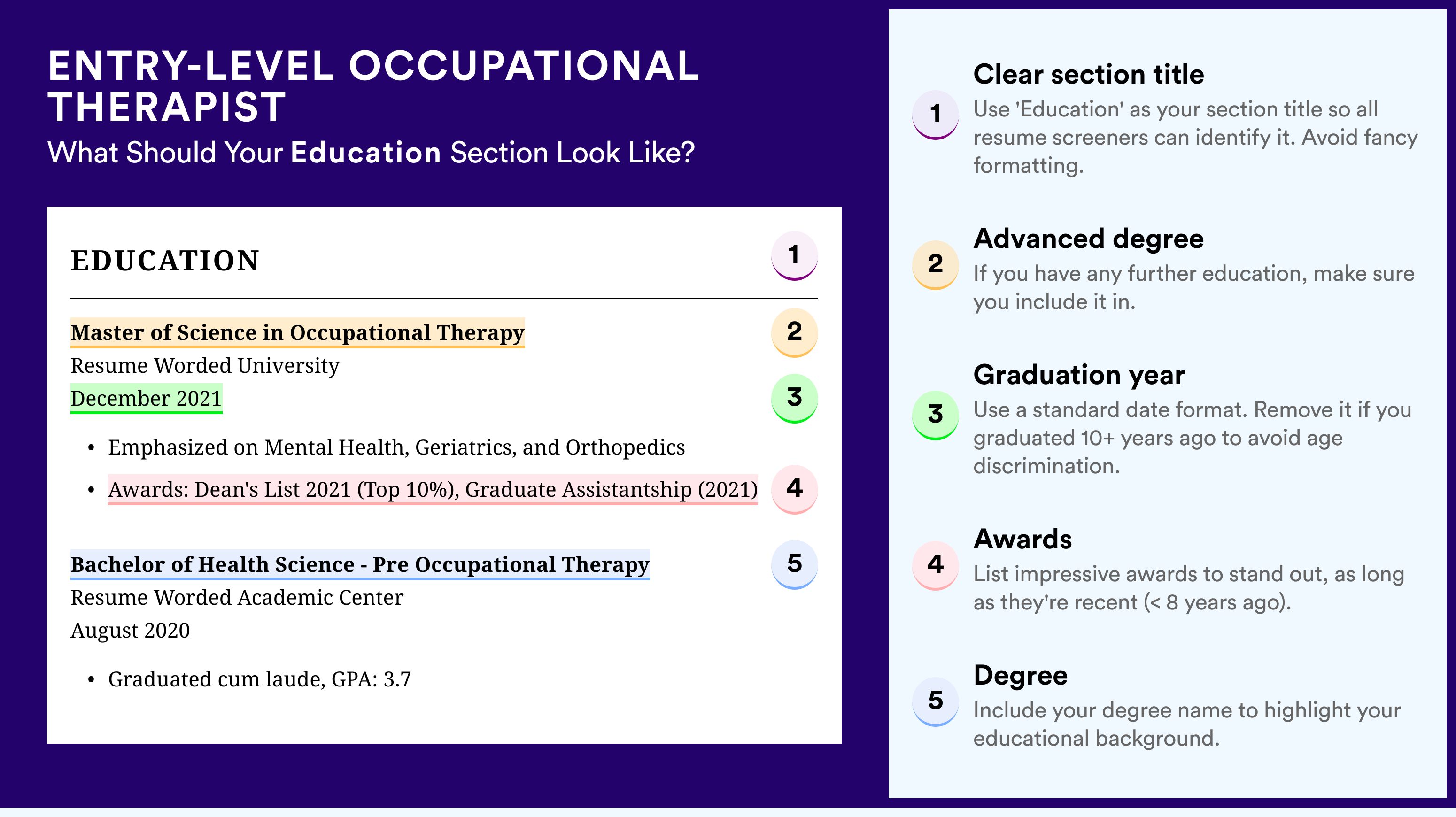Screen dimensions: 1456x817
Task: Click the orange number 2 badge in resume card
Action: coord(794,332)
